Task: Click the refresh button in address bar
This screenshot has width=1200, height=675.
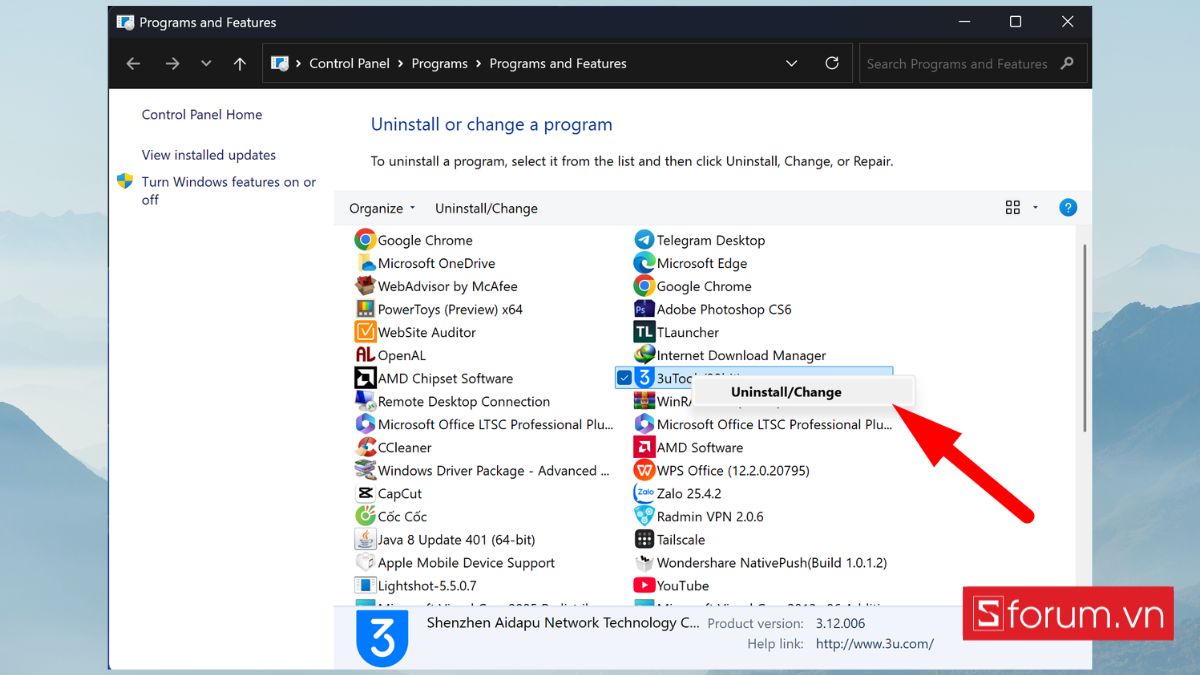Action: (832, 63)
